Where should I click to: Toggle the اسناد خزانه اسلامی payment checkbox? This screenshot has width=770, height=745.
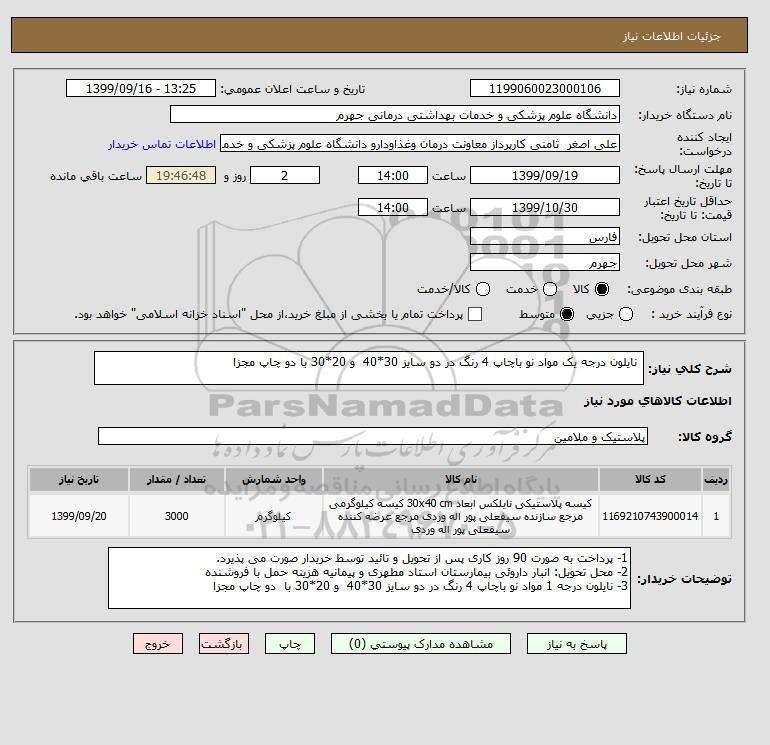pos(475,314)
